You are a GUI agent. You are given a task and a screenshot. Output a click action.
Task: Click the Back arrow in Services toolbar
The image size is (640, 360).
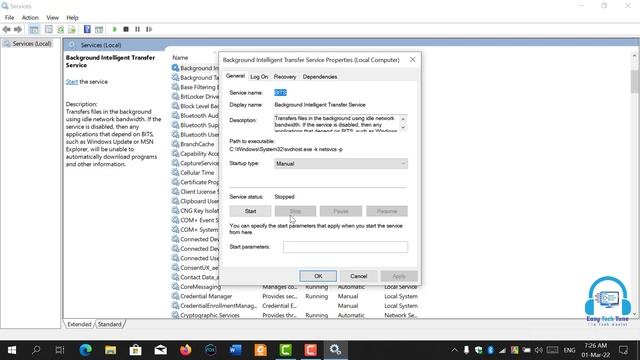(6, 29)
